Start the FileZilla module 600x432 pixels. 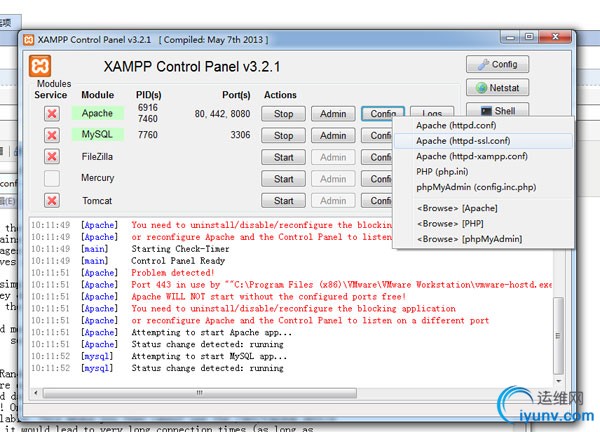click(x=283, y=157)
